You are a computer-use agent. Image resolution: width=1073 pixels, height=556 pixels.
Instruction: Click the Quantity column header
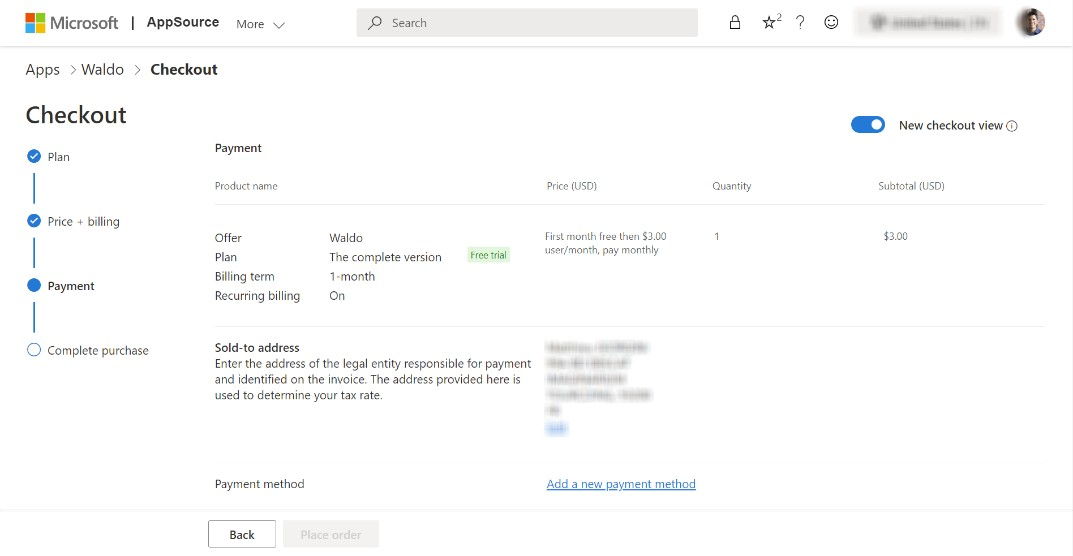[732, 186]
